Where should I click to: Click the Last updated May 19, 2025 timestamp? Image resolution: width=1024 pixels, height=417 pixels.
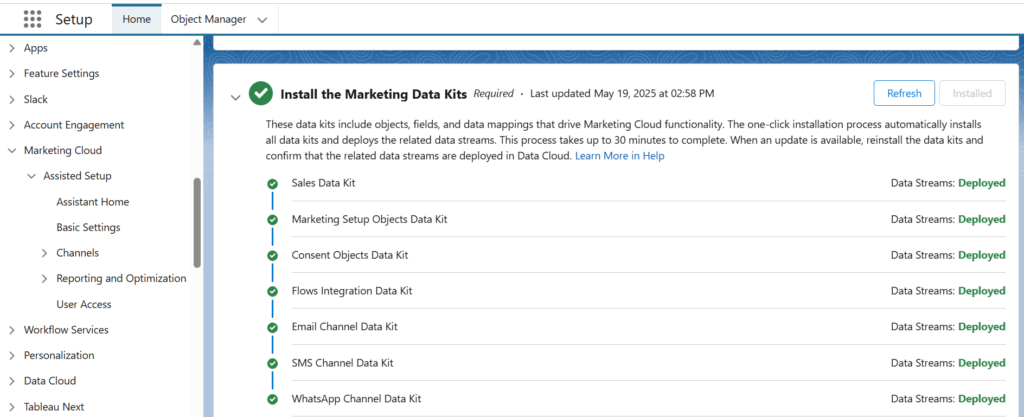click(x=622, y=94)
